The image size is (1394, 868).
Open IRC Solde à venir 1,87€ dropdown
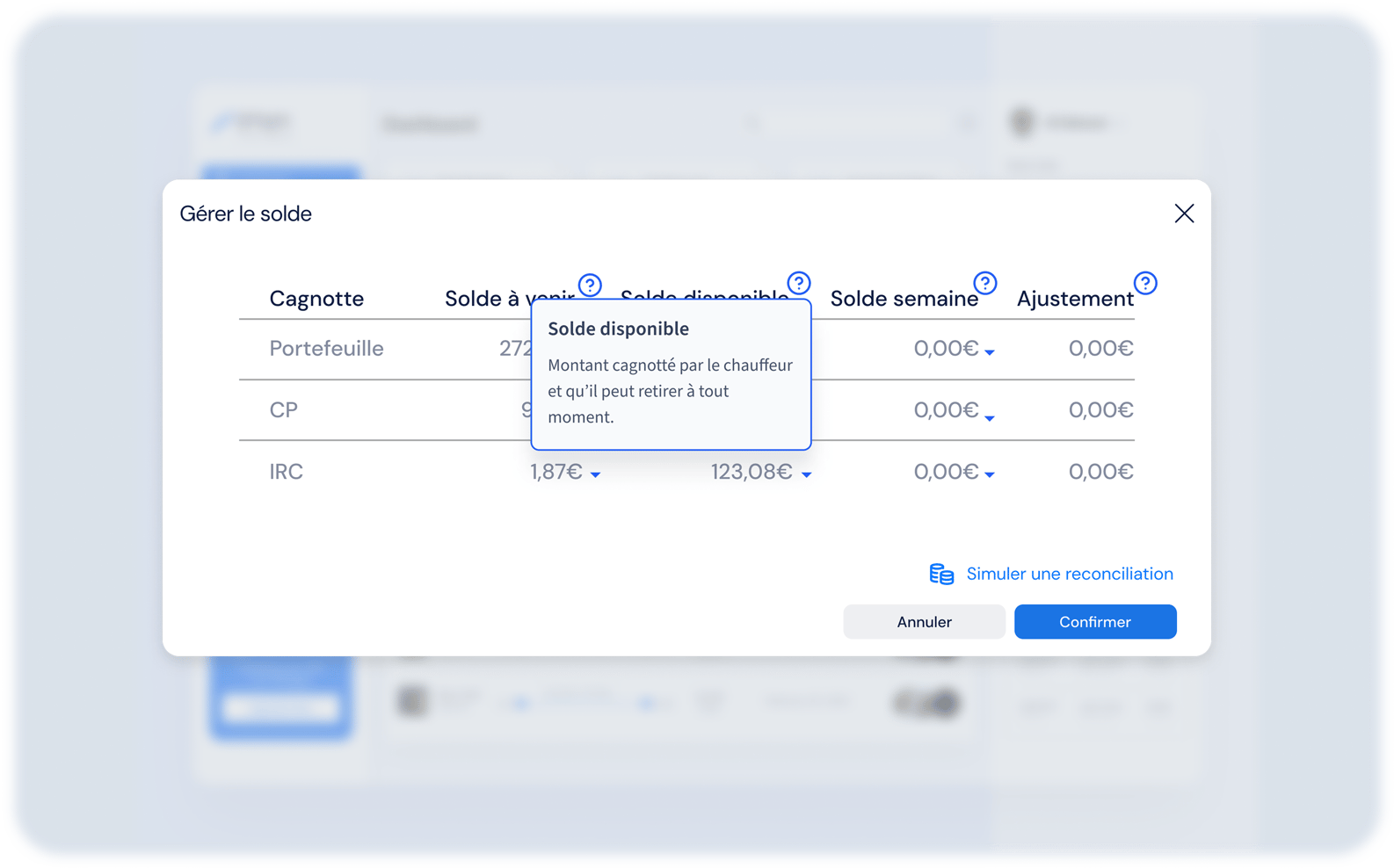[x=595, y=474]
